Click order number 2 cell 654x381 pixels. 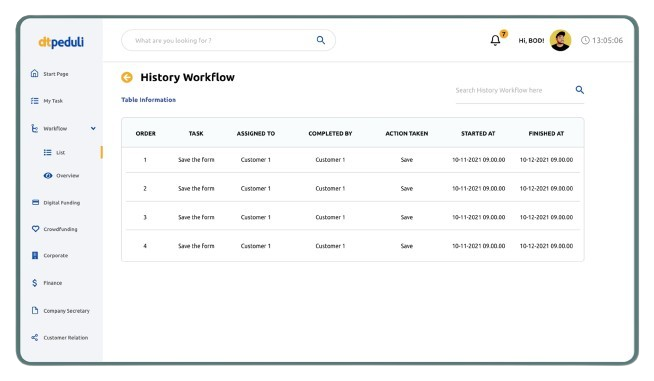coord(145,189)
